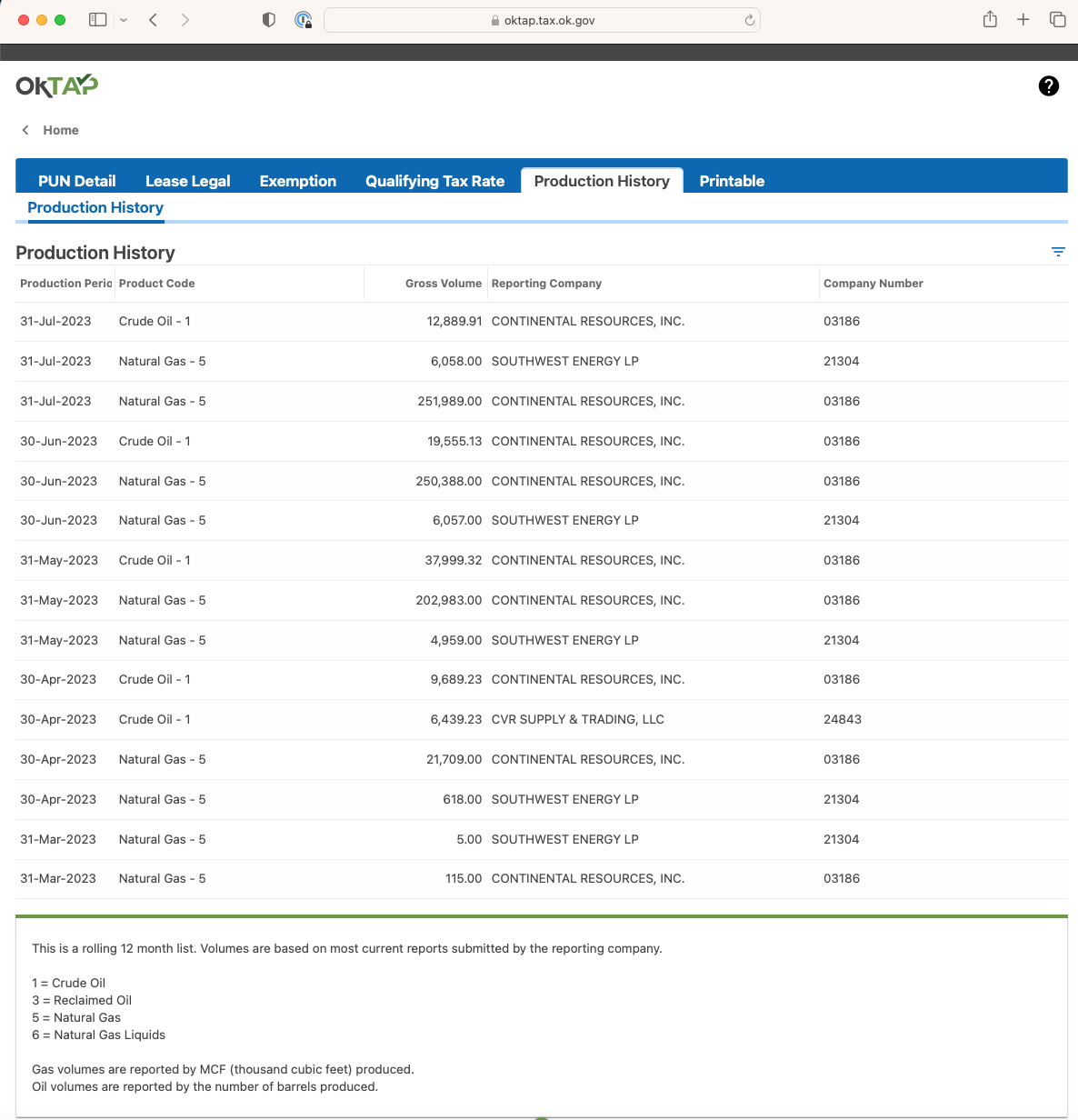The image size is (1078, 1120).
Task: Select the Production History main tab
Action: tap(602, 181)
